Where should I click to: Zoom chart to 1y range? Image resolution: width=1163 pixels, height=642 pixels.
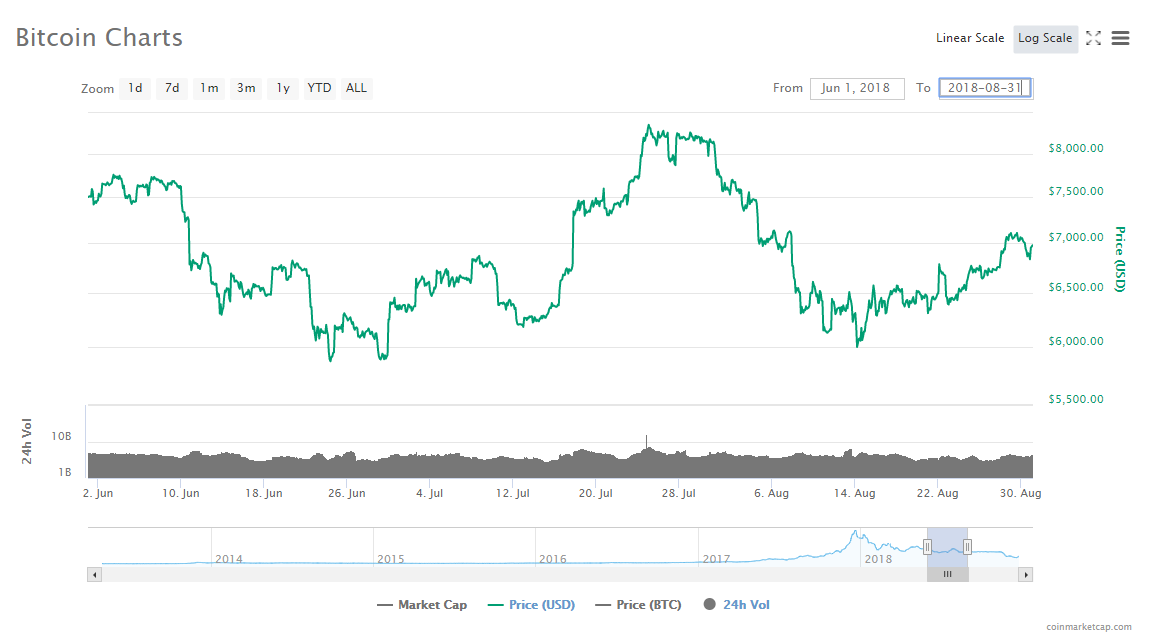pyautogui.click(x=283, y=88)
